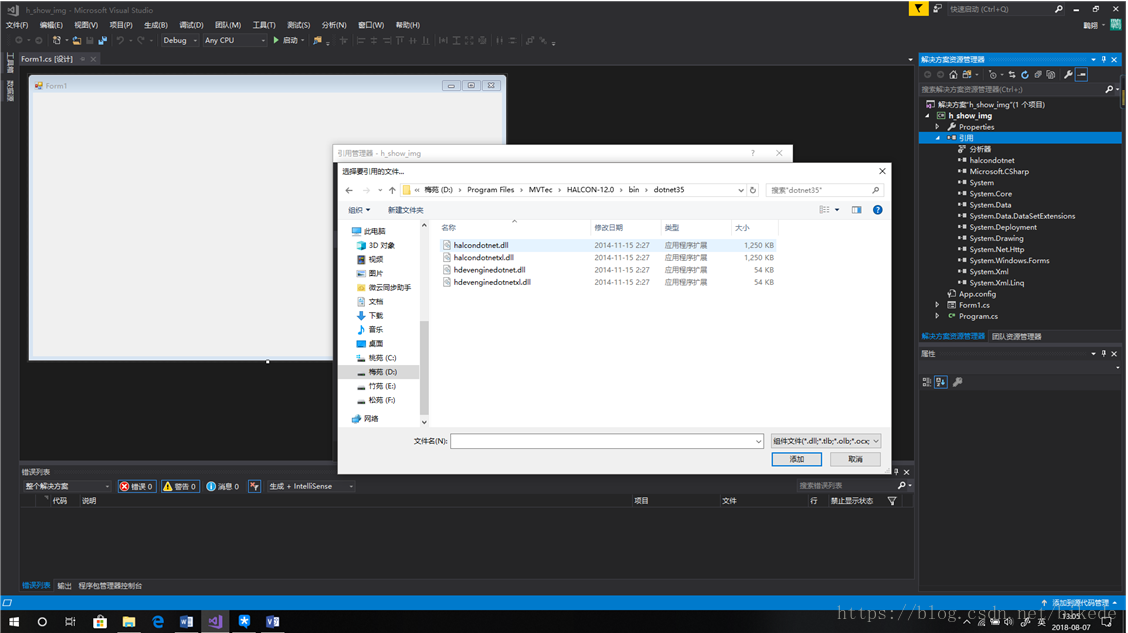The height and width of the screenshot is (633, 1128).
Task: Collapse the h_show_img project node
Action: (927, 116)
